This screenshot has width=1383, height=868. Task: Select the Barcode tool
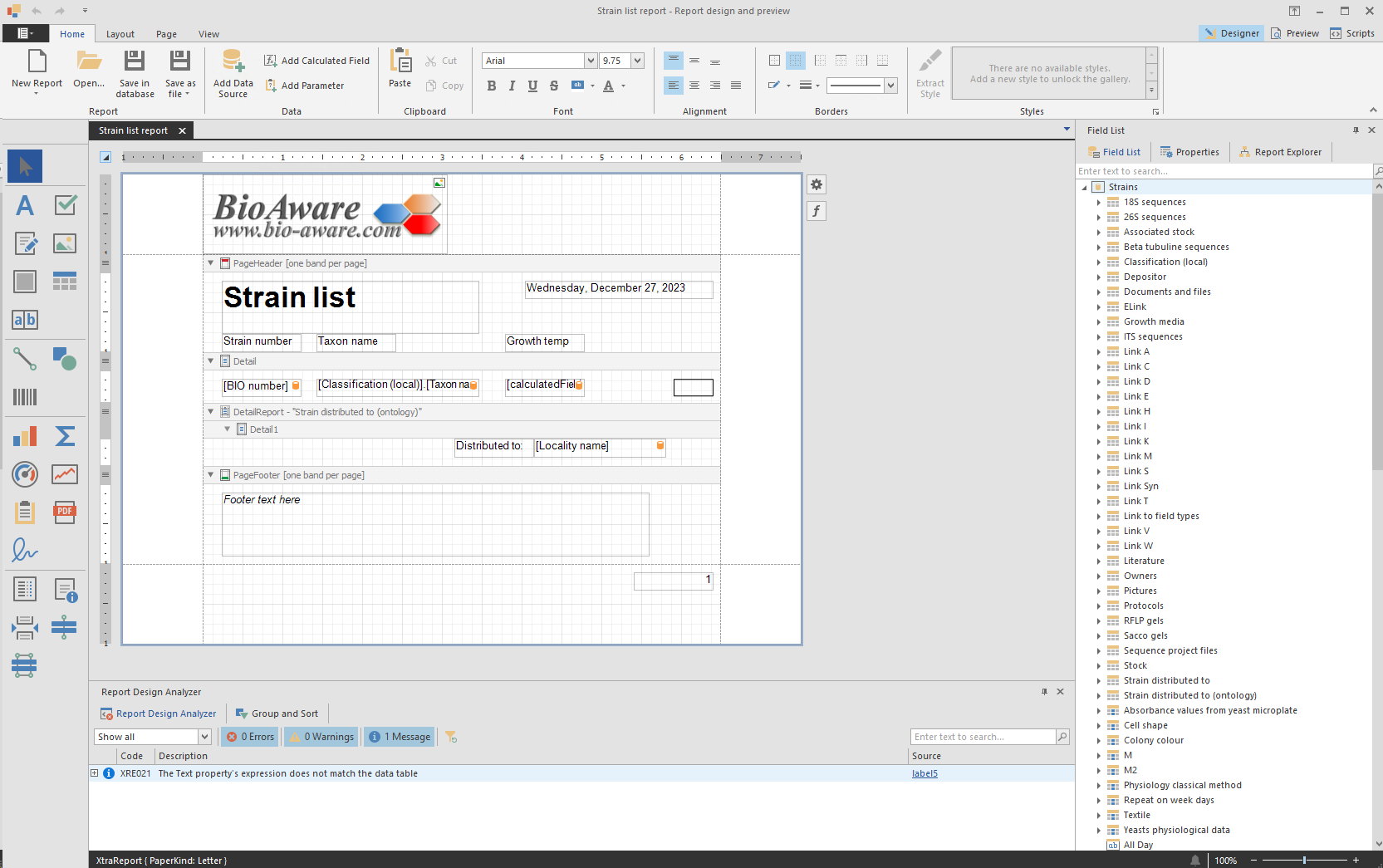tap(24, 397)
